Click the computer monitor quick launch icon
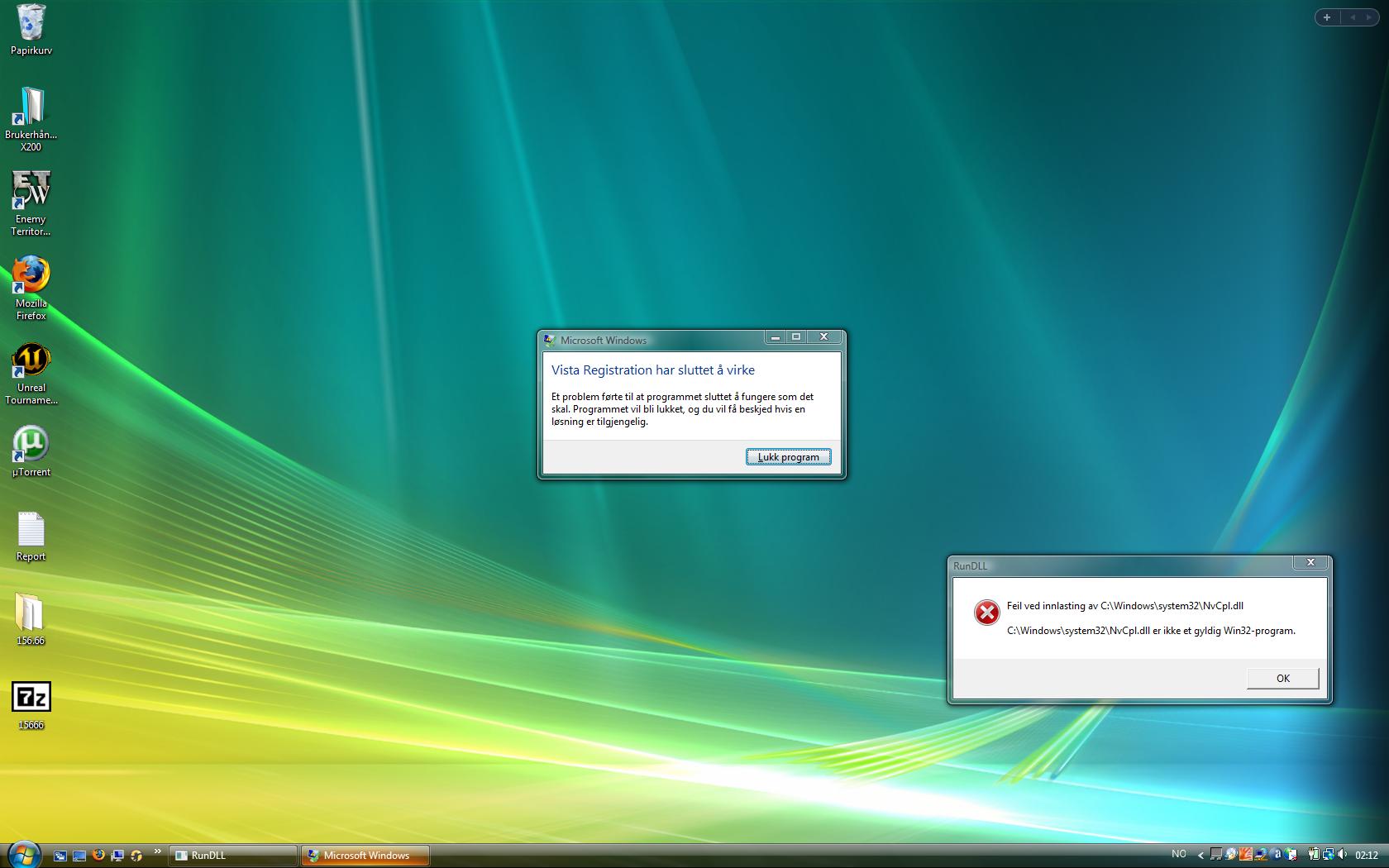The height and width of the screenshot is (868, 1389). (x=117, y=856)
